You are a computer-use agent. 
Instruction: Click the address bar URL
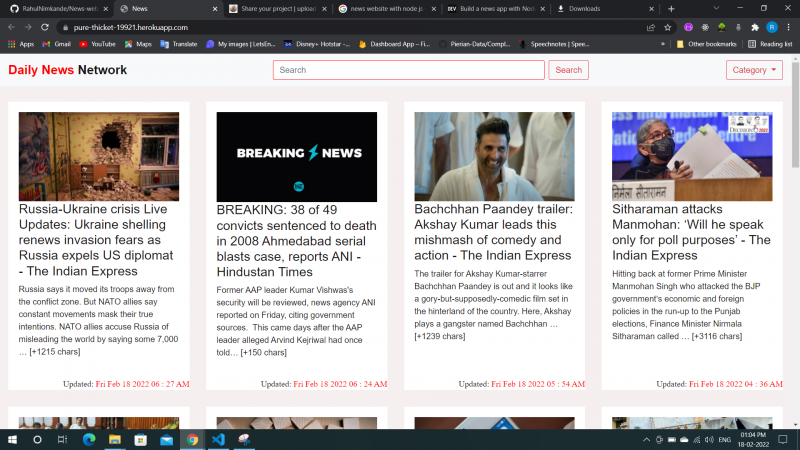131,28
